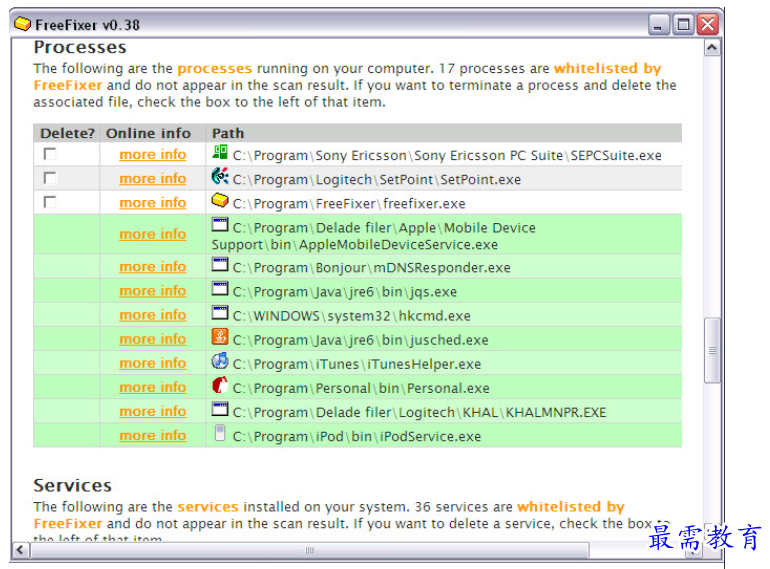Click the Delete? column header

click(67, 133)
